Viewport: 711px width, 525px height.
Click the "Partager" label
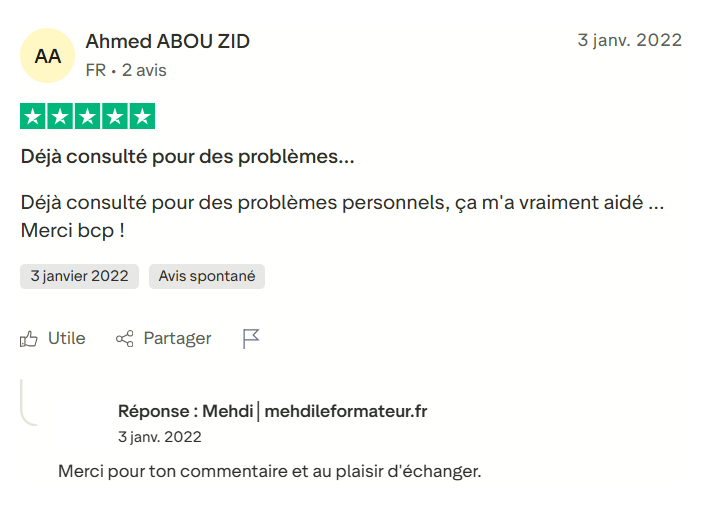coord(177,339)
